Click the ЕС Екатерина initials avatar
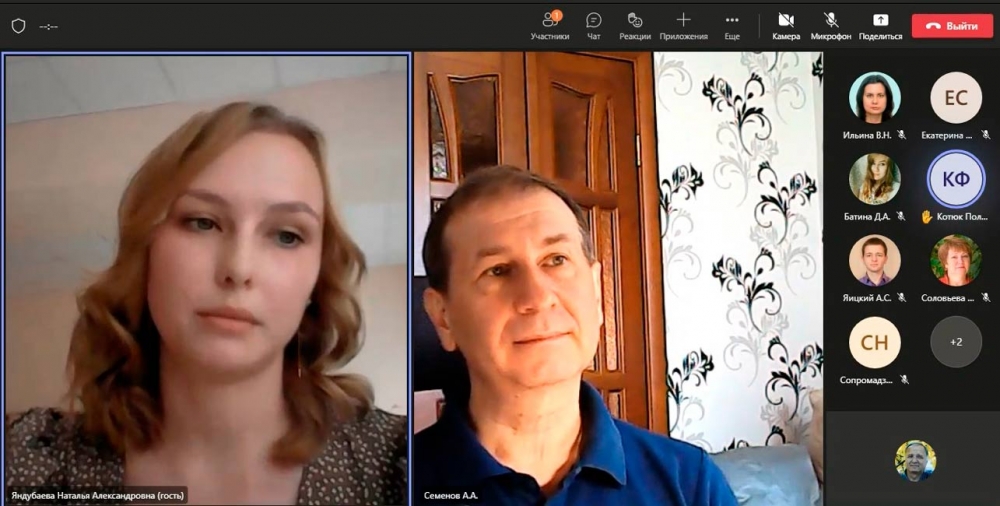Screen dimensions: 1000x506 coord(956,98)
